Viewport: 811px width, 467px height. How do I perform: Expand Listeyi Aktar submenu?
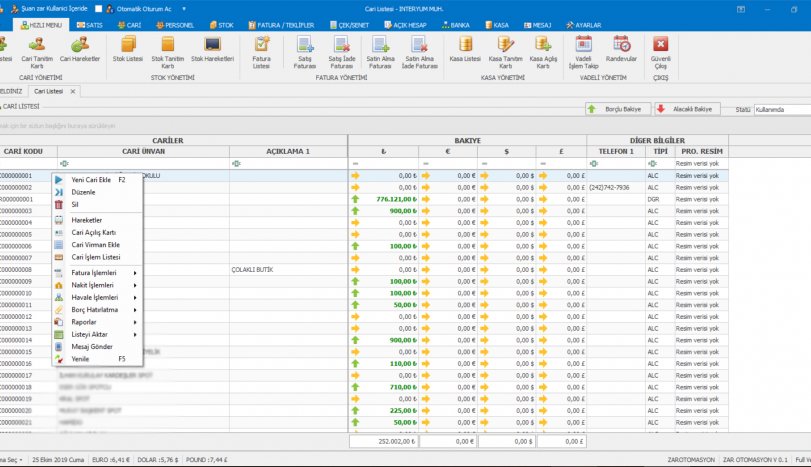pyautogui.click(x=97, y=335)
